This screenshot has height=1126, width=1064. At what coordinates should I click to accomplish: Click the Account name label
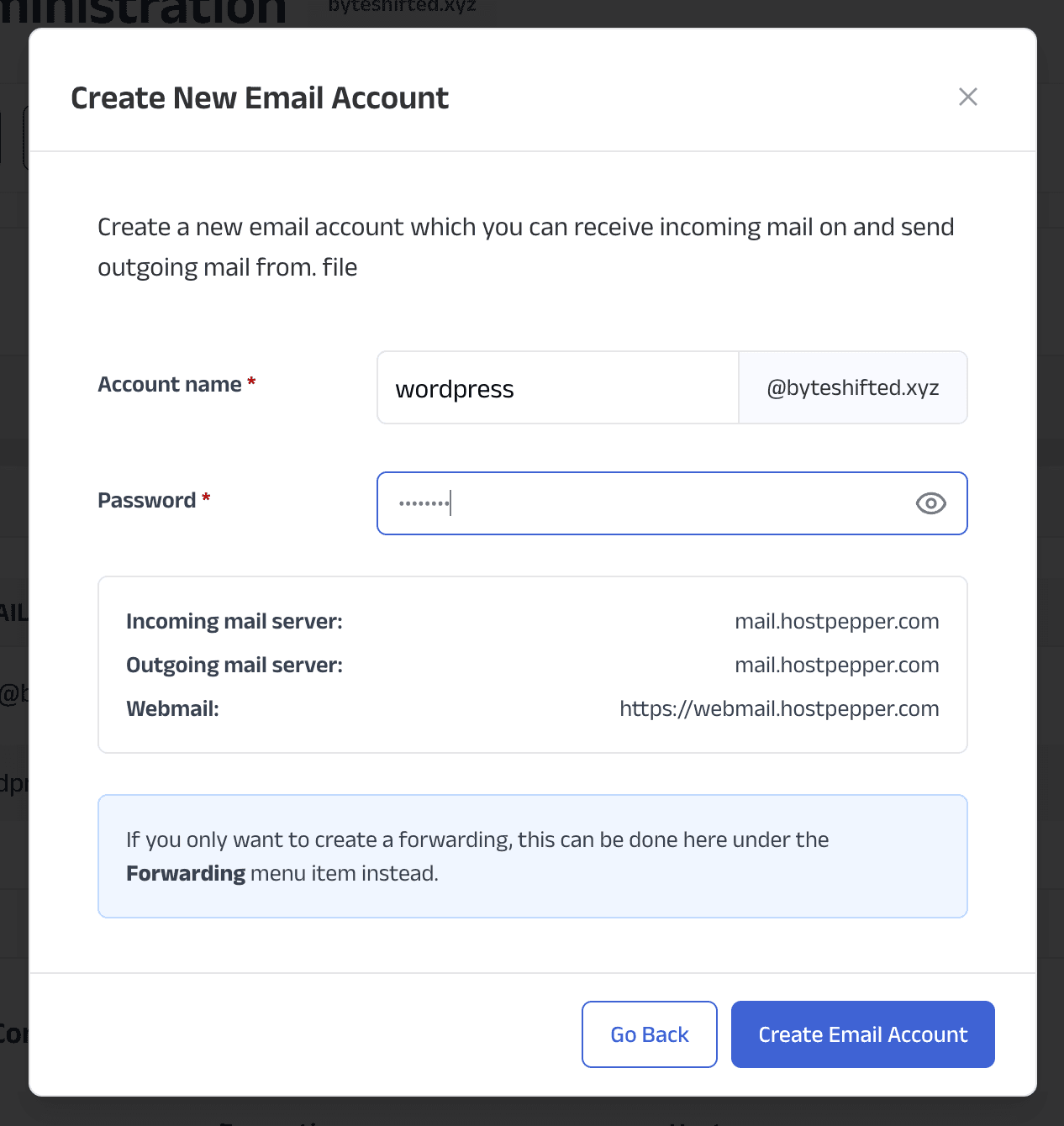point(170,384)
